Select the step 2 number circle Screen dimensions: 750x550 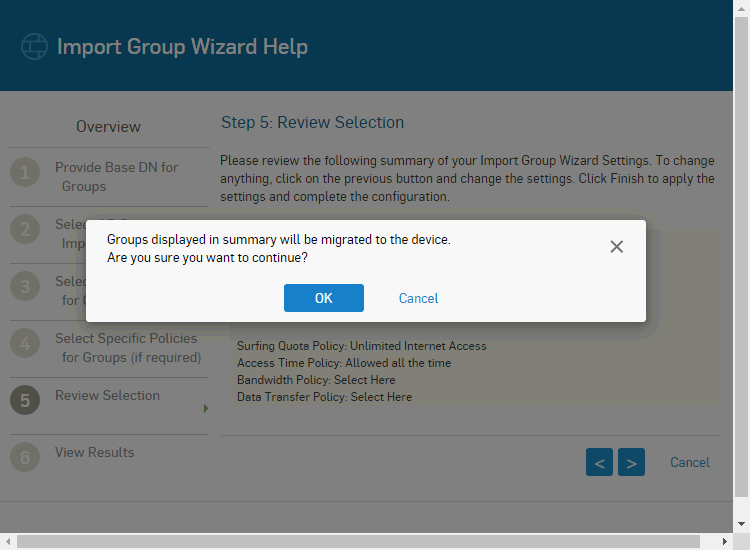pos(25,230)
